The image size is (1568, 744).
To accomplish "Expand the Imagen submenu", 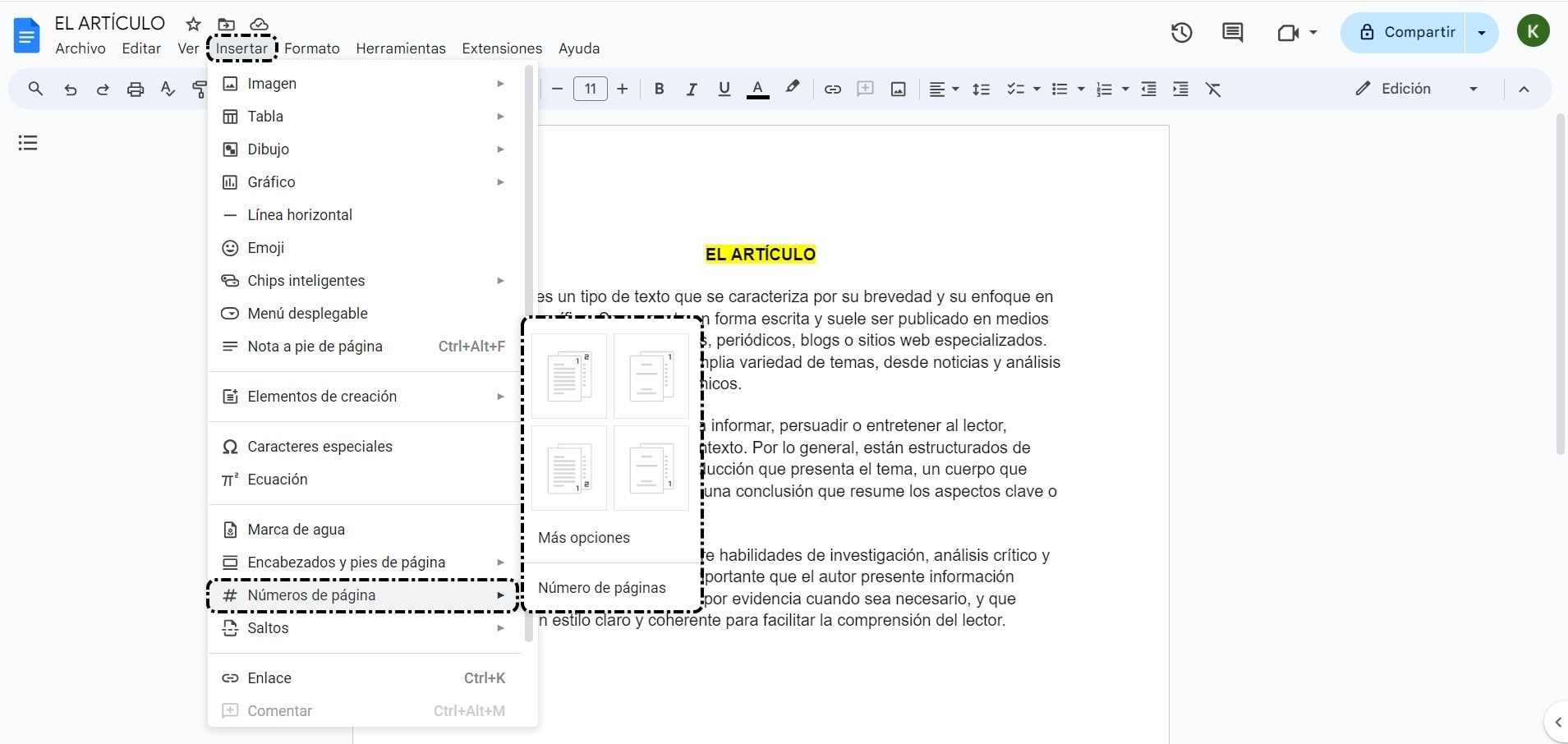I will (x=365, y=84).
